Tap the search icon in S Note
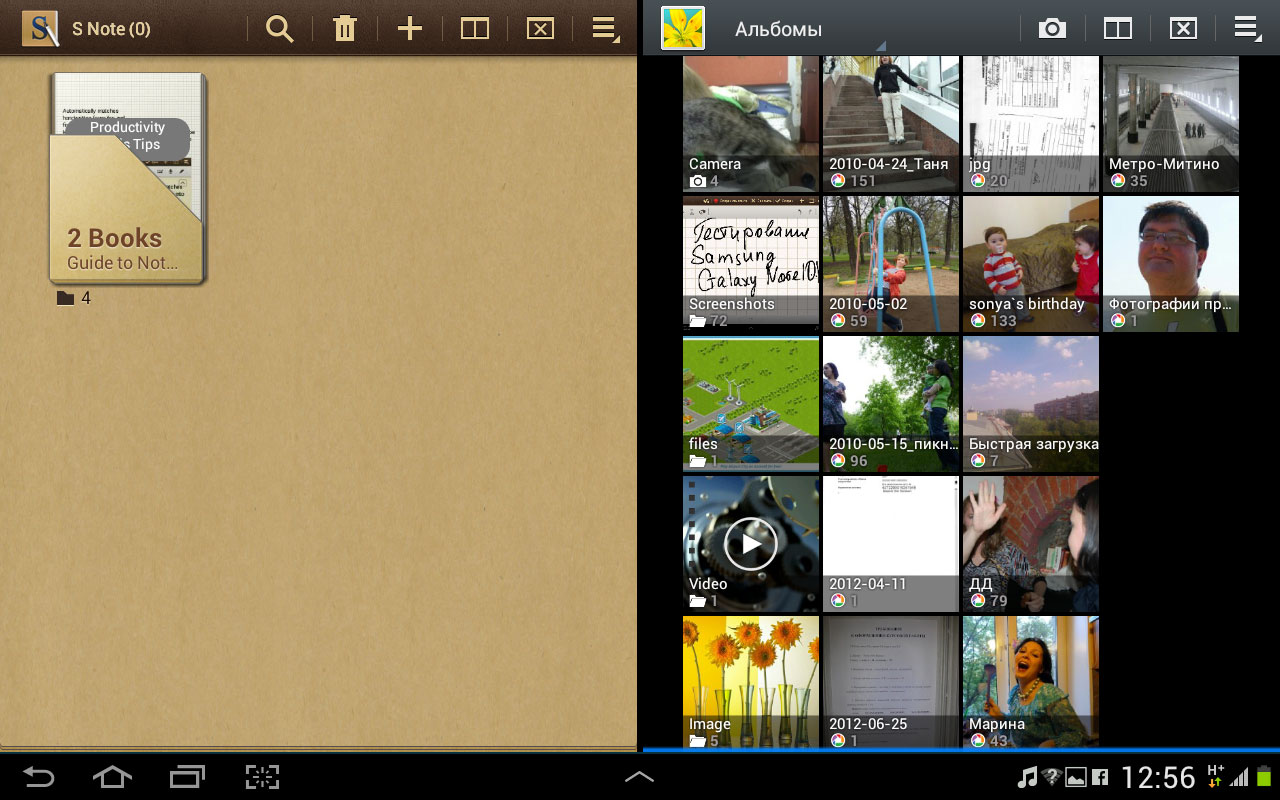Screen dimensions: 1280x800 [280, 29]
